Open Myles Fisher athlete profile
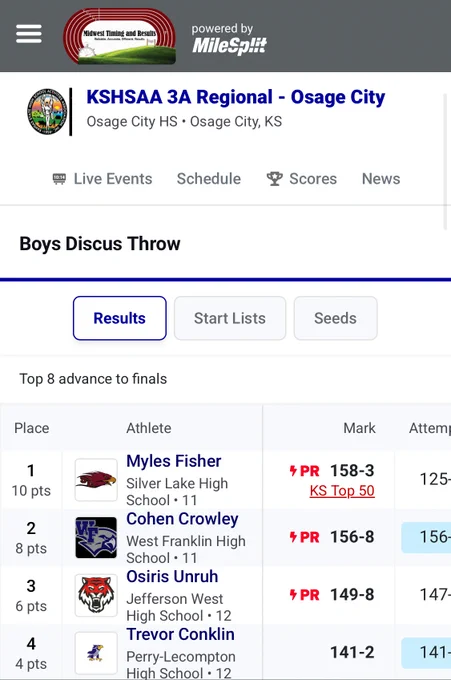The height and width of the screenshot is (680, 451). (174, 461)
